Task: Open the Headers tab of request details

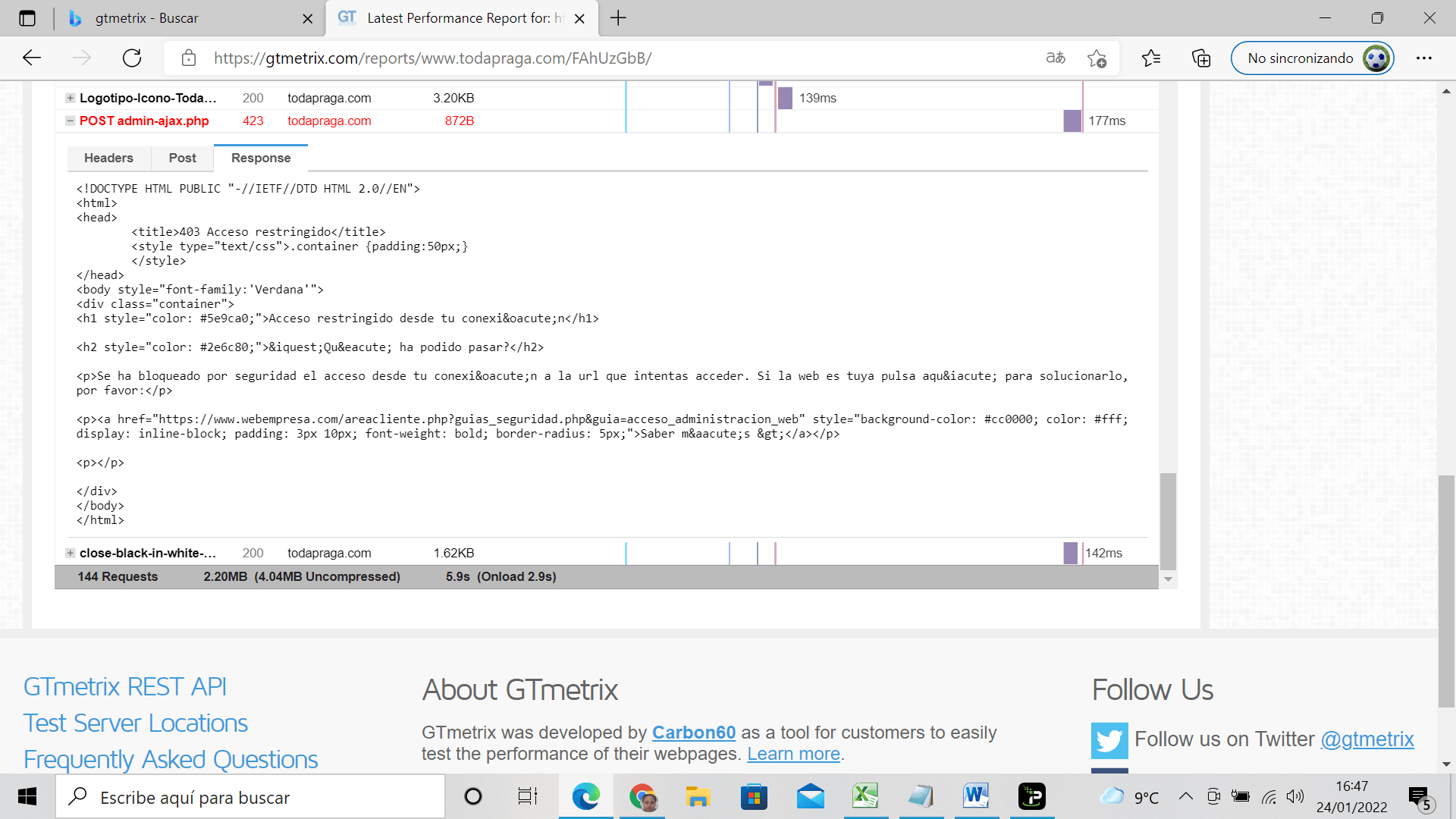Action: [108, 158]
